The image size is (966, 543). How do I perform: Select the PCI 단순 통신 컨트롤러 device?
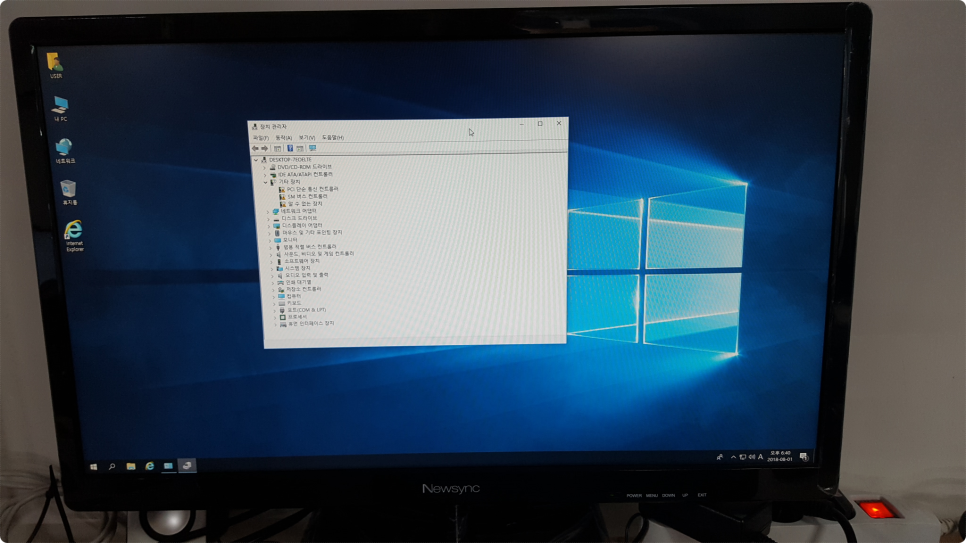308,189
